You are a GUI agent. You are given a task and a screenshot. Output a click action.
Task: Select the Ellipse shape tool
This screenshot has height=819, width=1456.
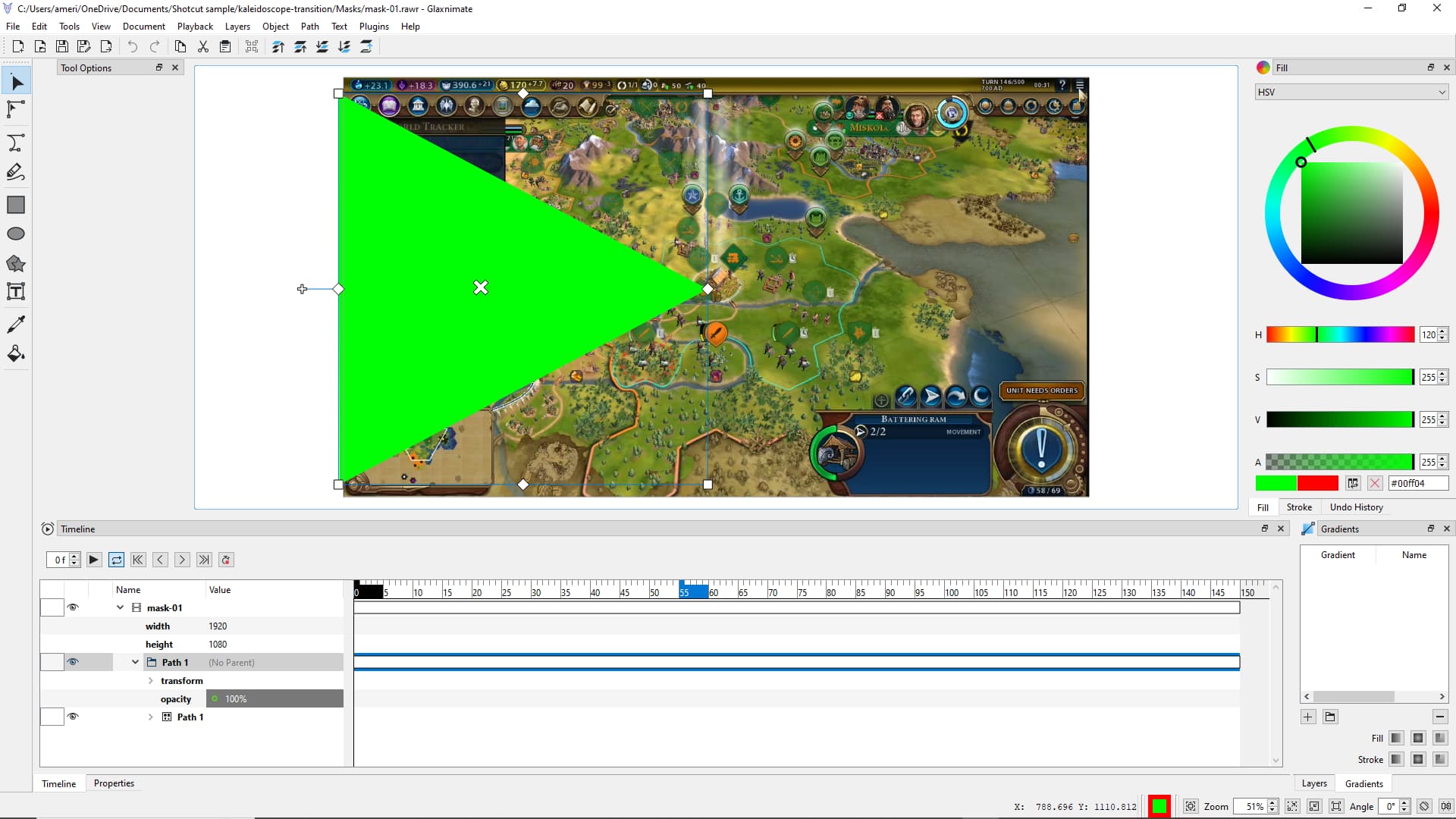[x=16, y=234]
